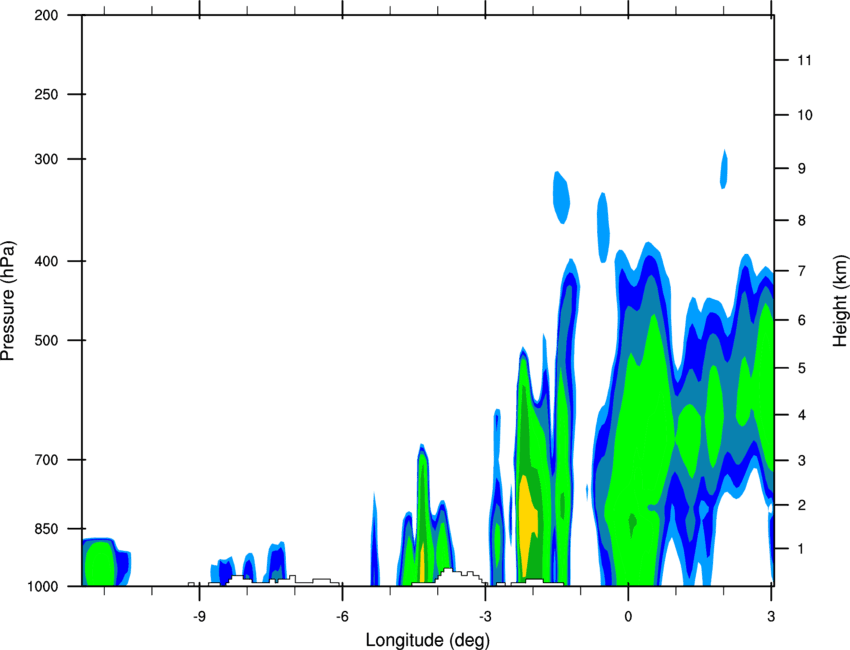Click the -3 longitude tick label

[x=485, y=617]
